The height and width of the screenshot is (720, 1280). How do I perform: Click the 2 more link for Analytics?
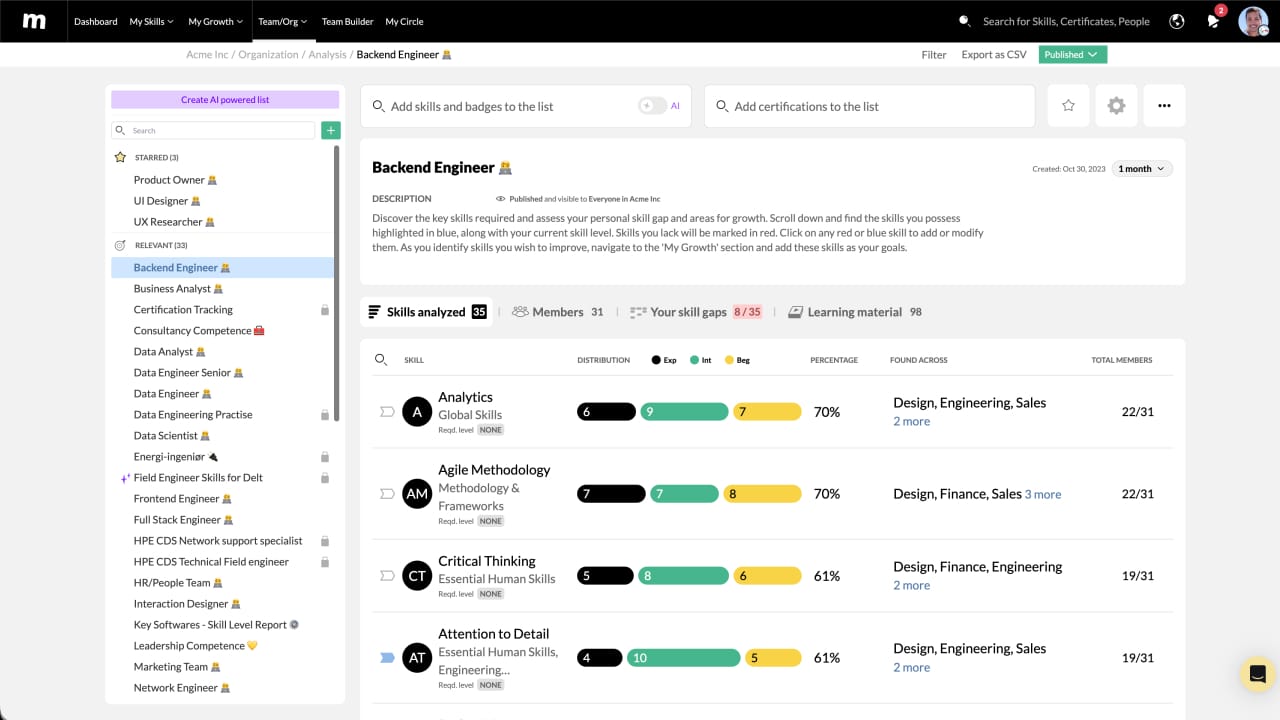[911, 422]
